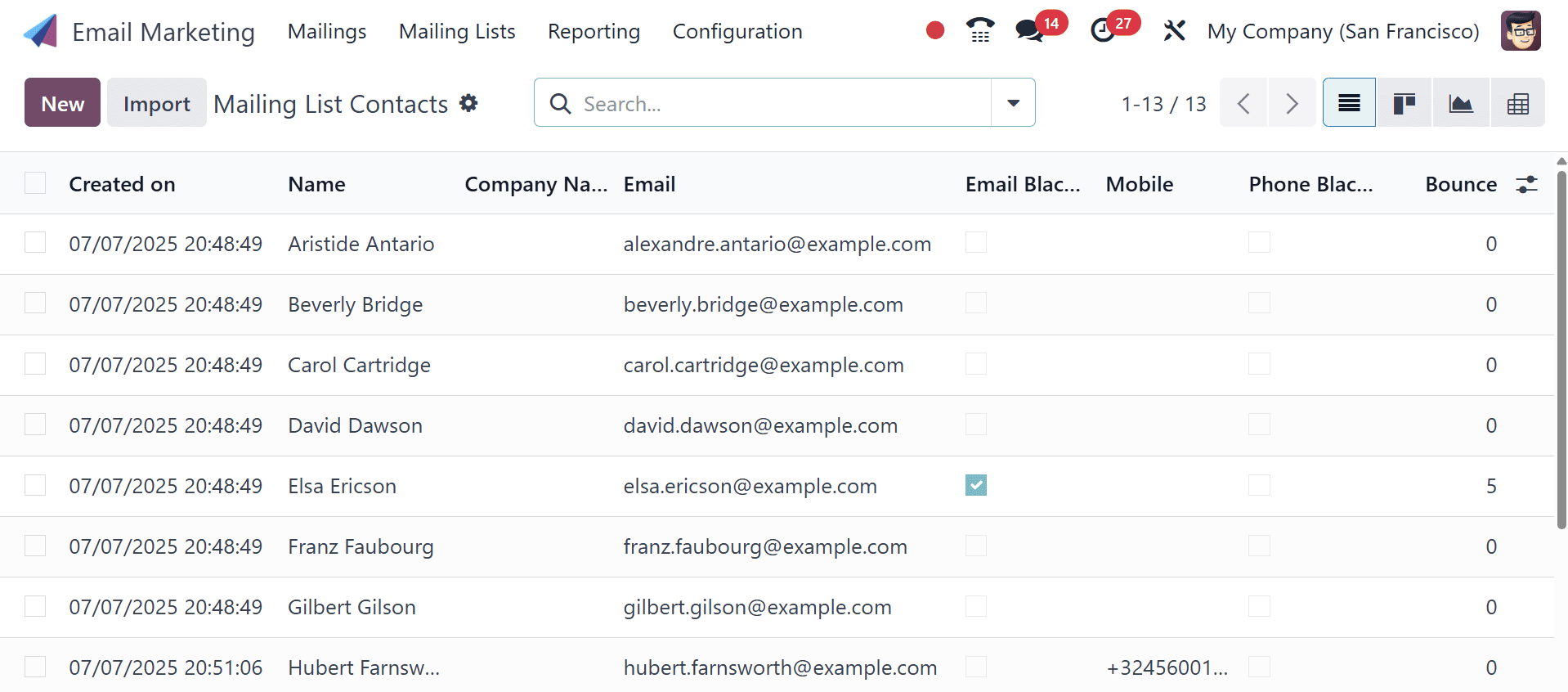Click the New button
This screenshot has height=692, width=1568.
coord(62,103)
